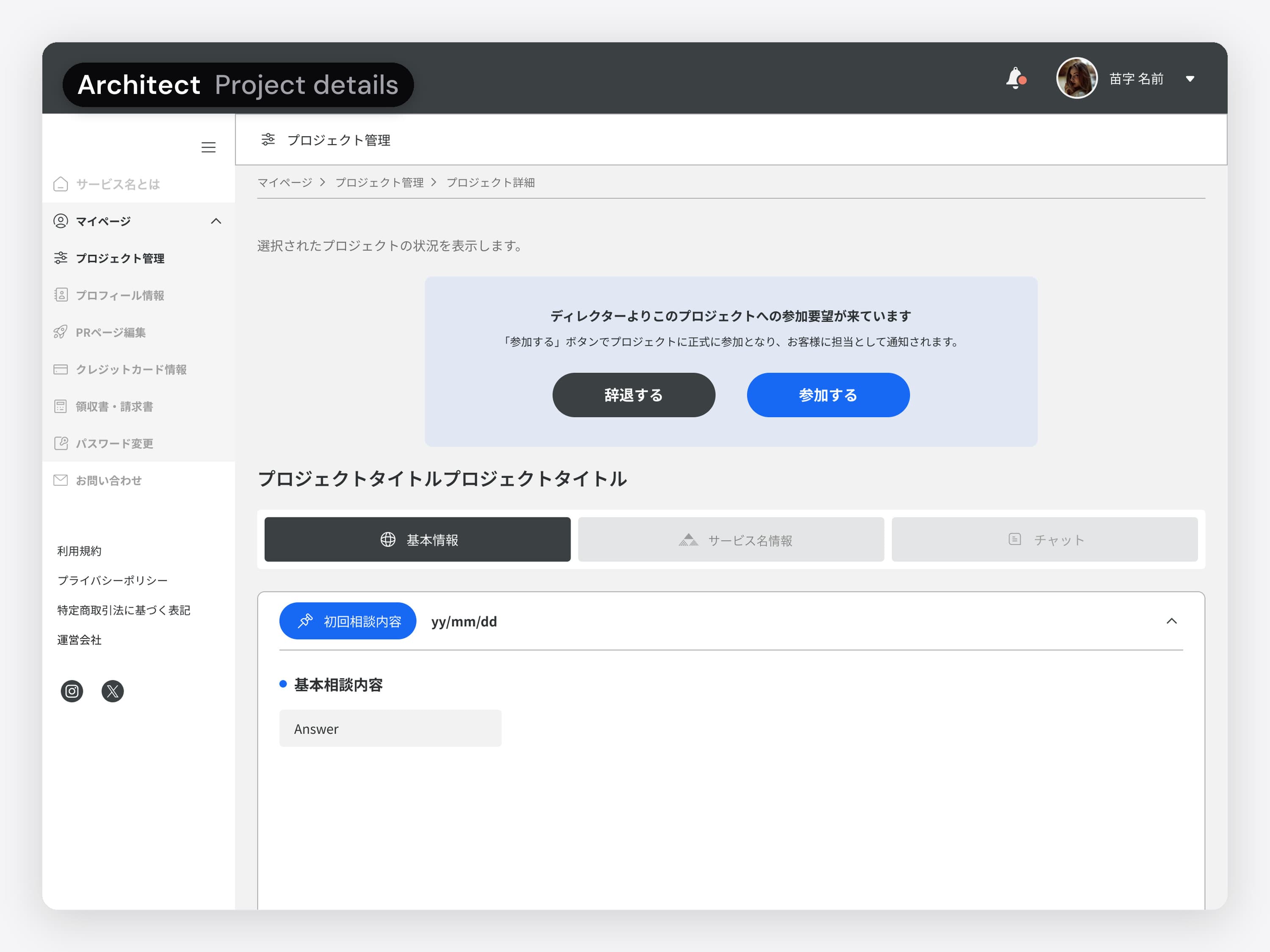Click the rocket icon for PRページ編集
The width and height of the screenshot is (1270, 952).
pyautogui.click(x=60, y=332)
